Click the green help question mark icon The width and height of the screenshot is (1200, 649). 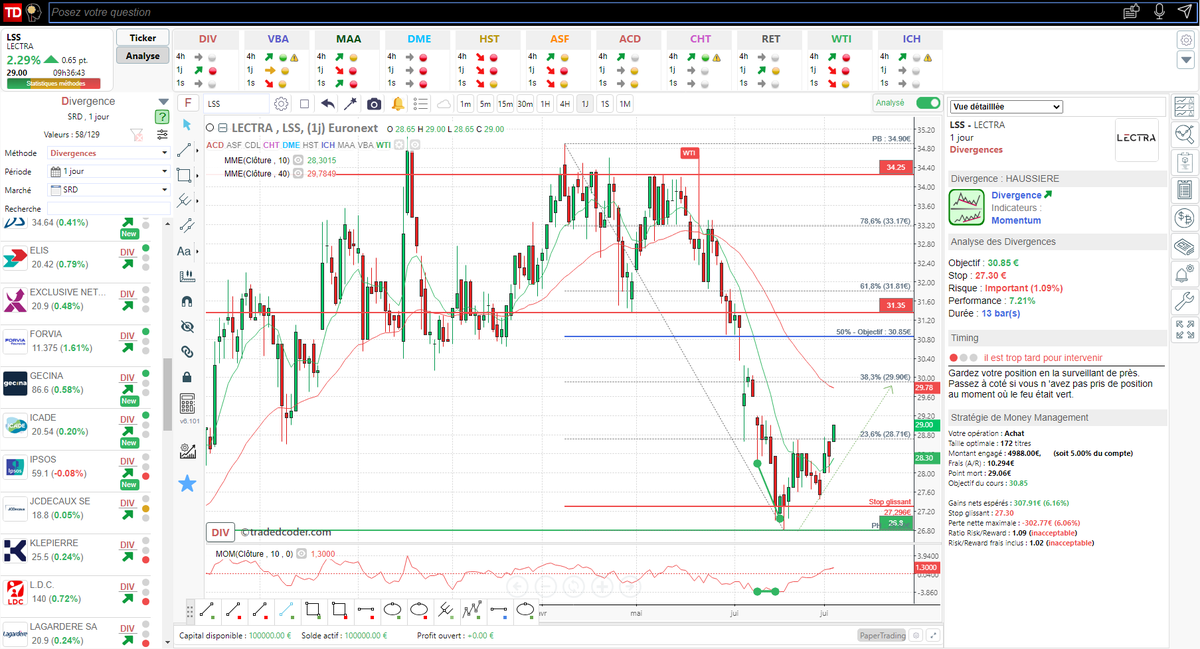pyautogui.click(x=162, y=117)
